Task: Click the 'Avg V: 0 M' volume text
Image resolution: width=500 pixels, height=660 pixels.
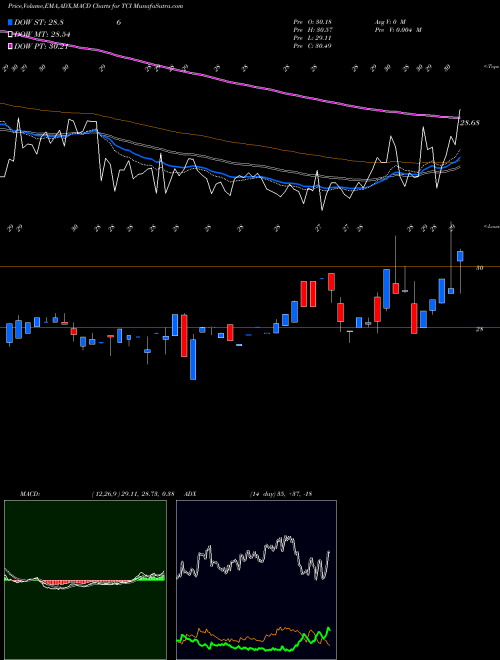Action: tap(390, 21)
